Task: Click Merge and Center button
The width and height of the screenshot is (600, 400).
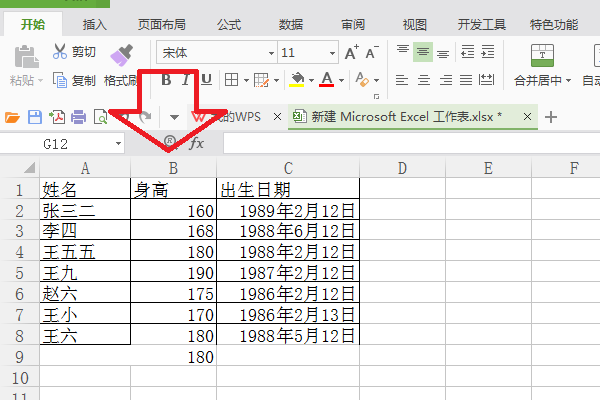Action: coord(542,64)
